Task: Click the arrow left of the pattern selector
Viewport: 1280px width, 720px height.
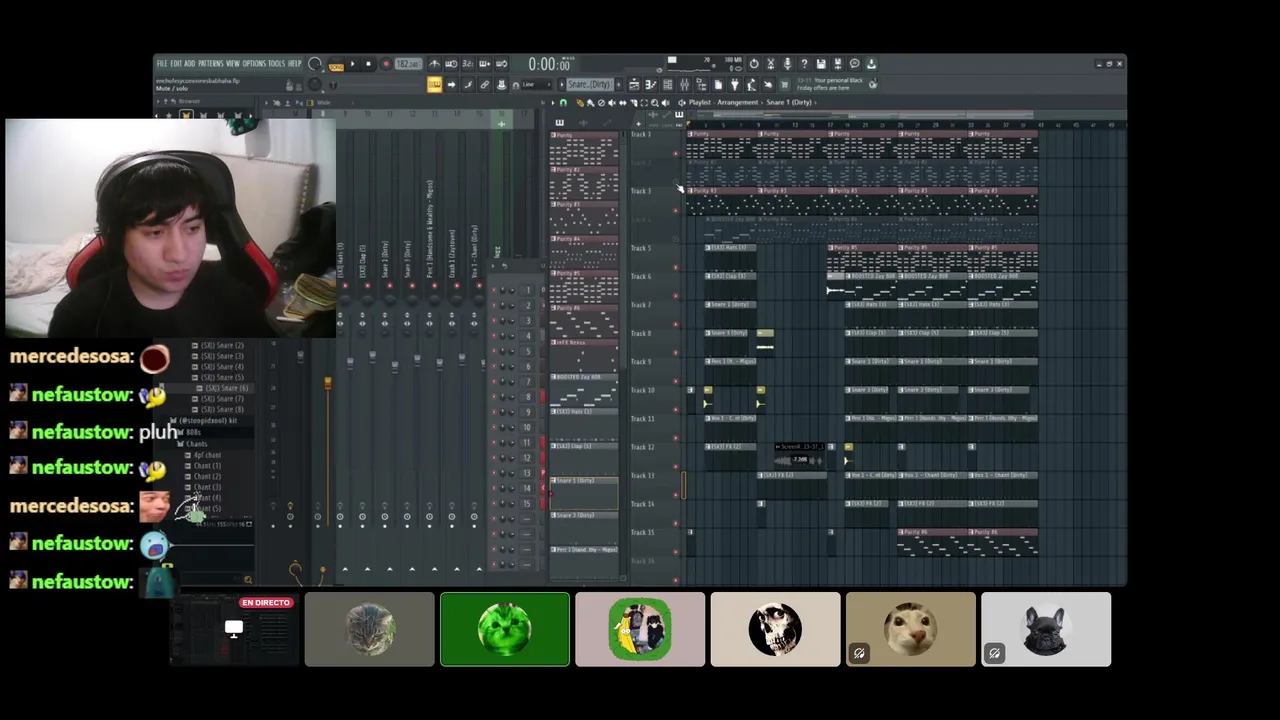Action: [562, 84]
